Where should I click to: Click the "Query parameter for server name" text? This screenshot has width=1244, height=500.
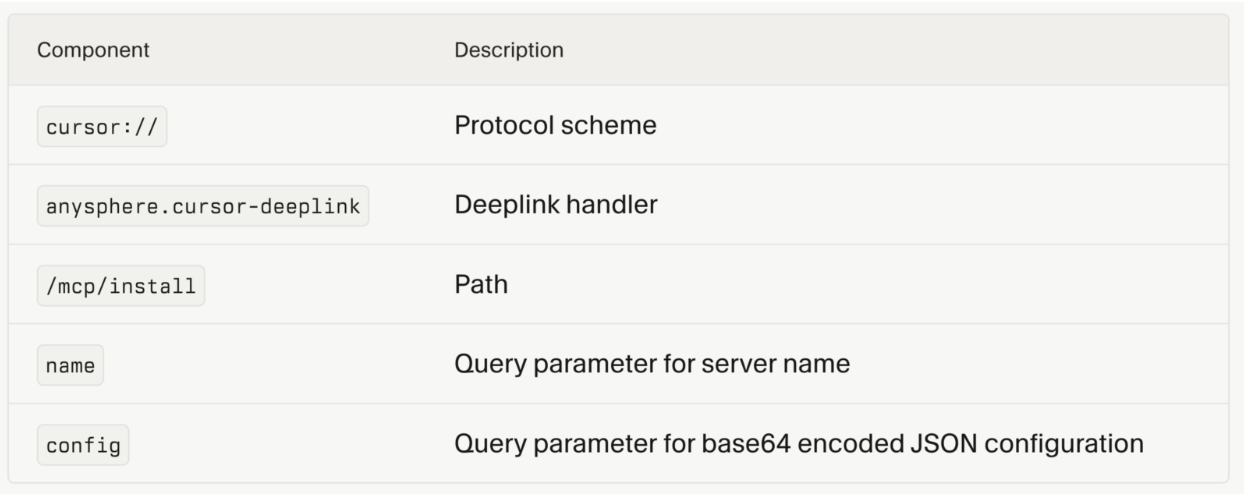(x=652, y=364)
